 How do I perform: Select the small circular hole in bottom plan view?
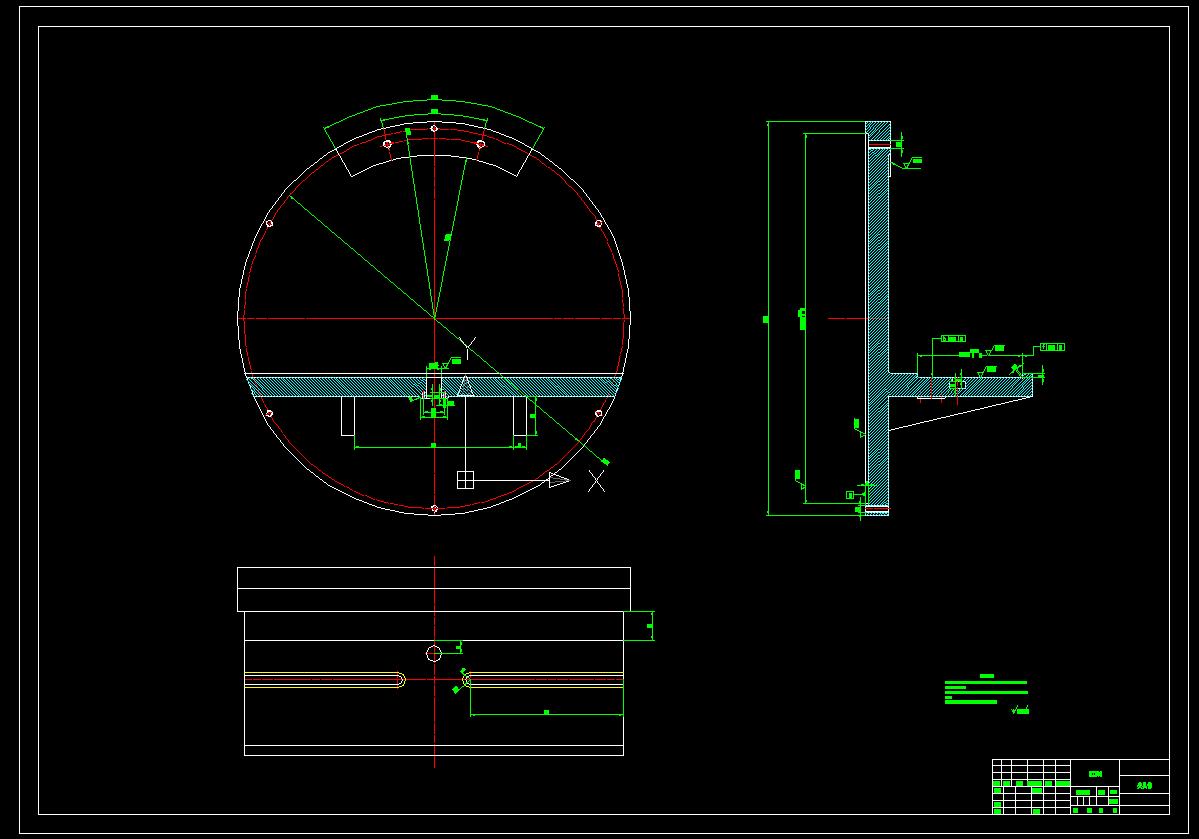(x=434, y=653)
